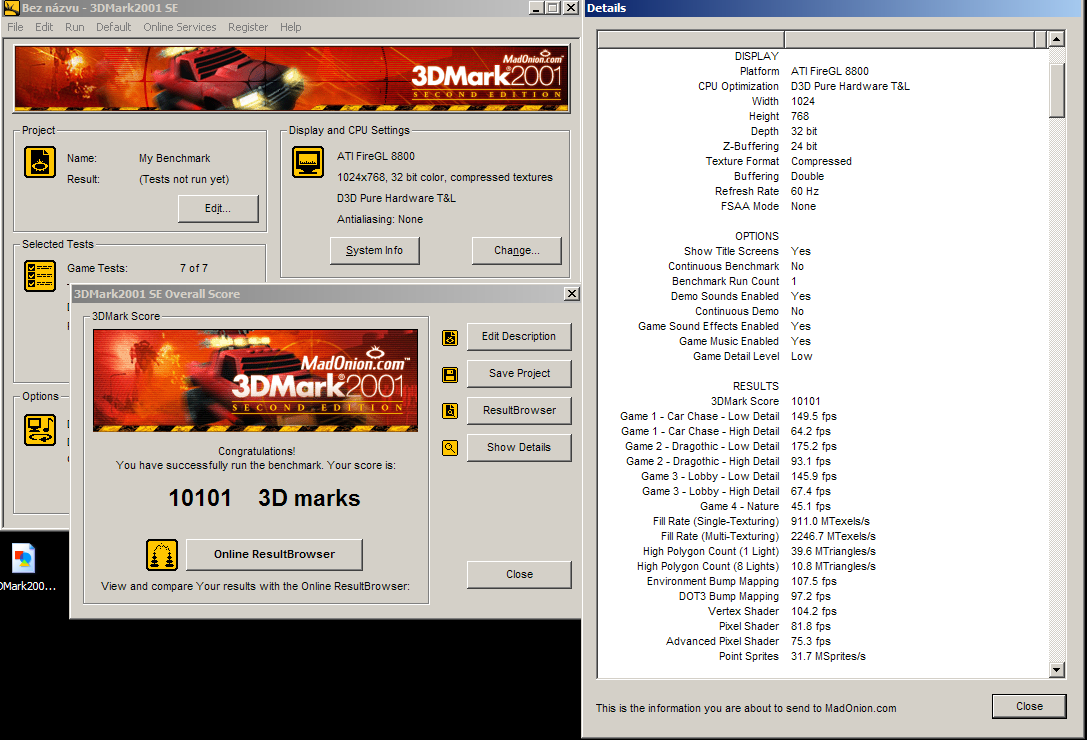Click the Selected Tests checklist icon

coord(40,276)
